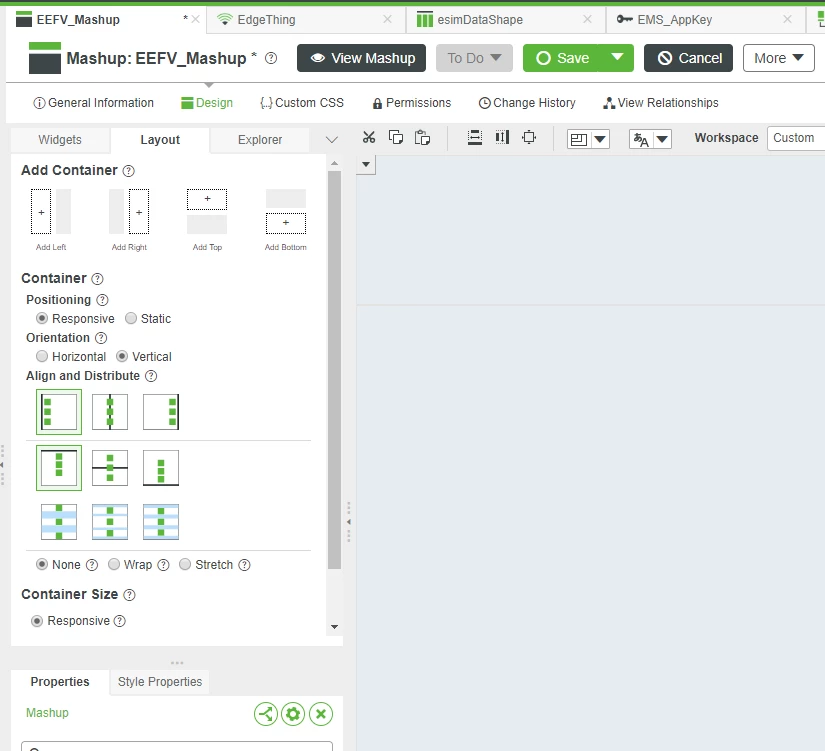Open the Permissions section
Image resolution: width=825 pixels, height=751 pixels.
(412, 103)
